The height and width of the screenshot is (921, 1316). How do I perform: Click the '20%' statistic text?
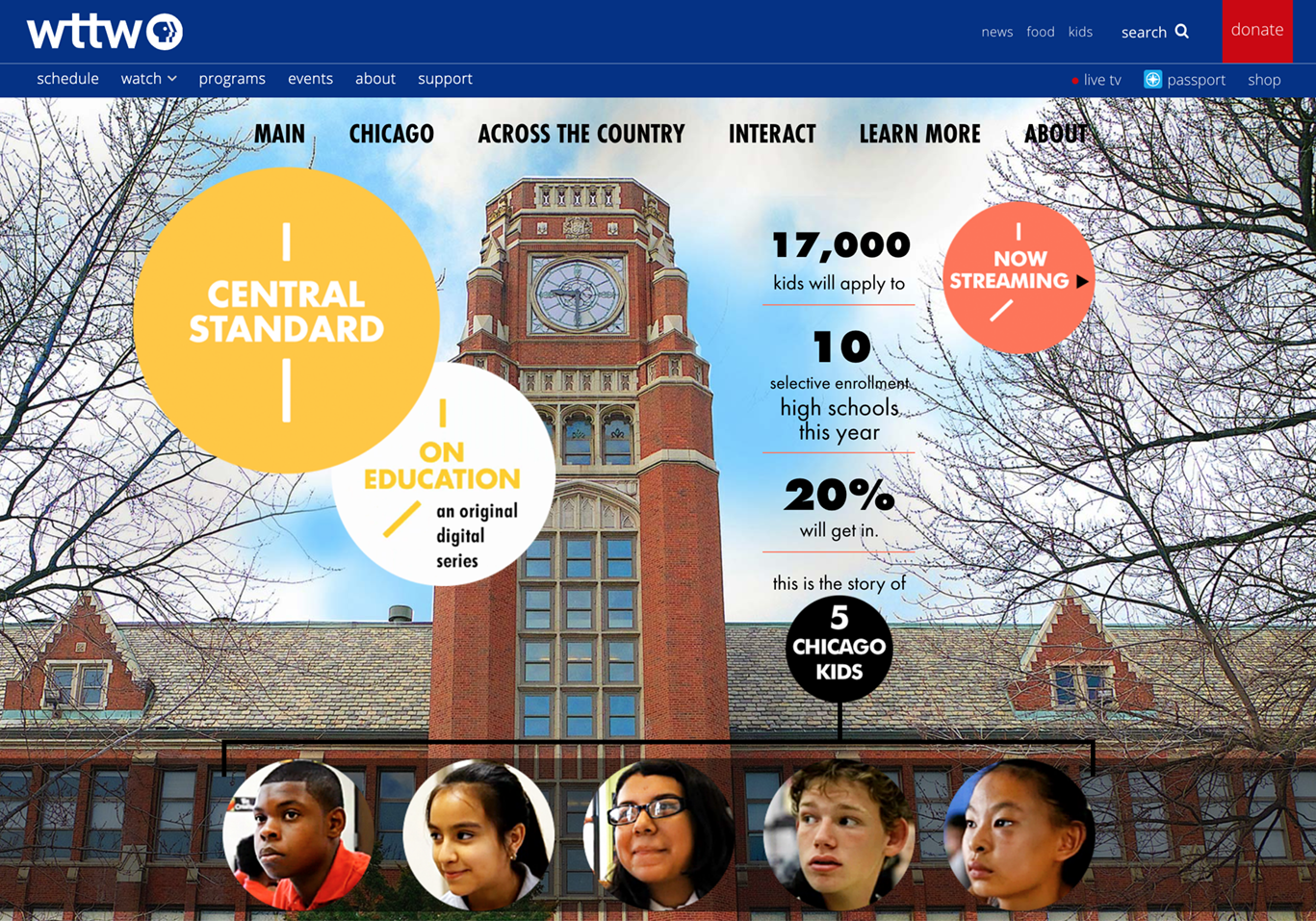click(x=839, y=496)
